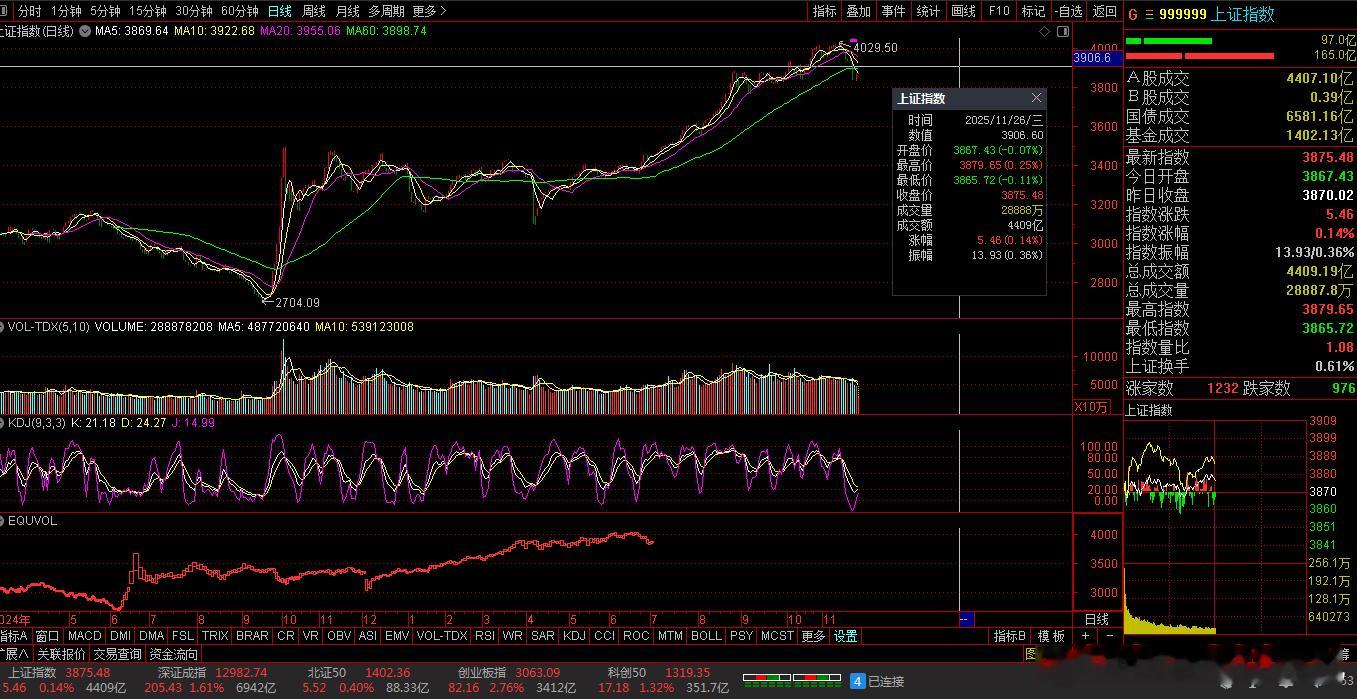Click the 已连接 connection status
The width and height of the screenshot is (1357, 699).
[886, 681]
